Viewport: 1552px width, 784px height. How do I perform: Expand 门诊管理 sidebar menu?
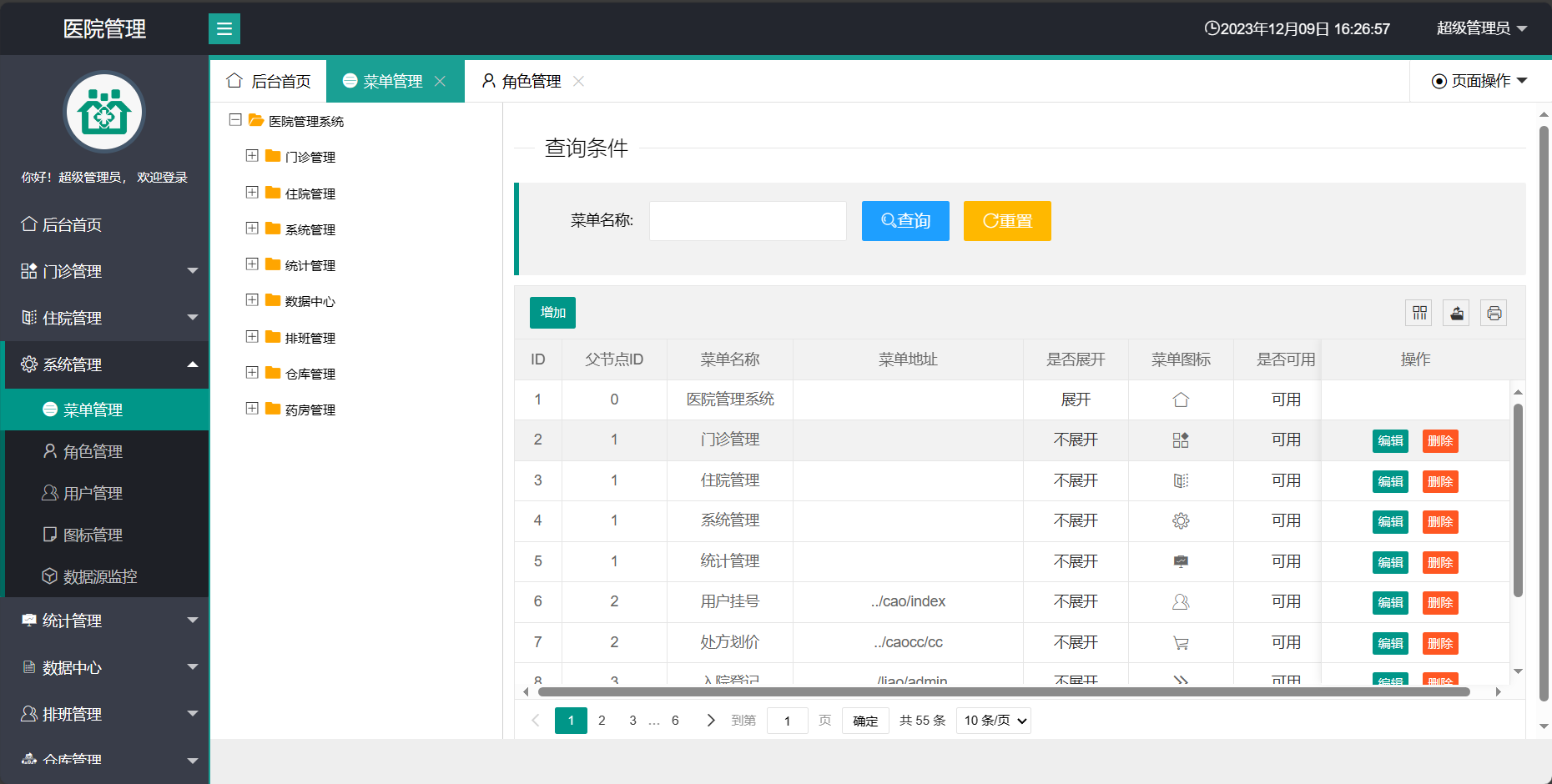coord(104,271)
